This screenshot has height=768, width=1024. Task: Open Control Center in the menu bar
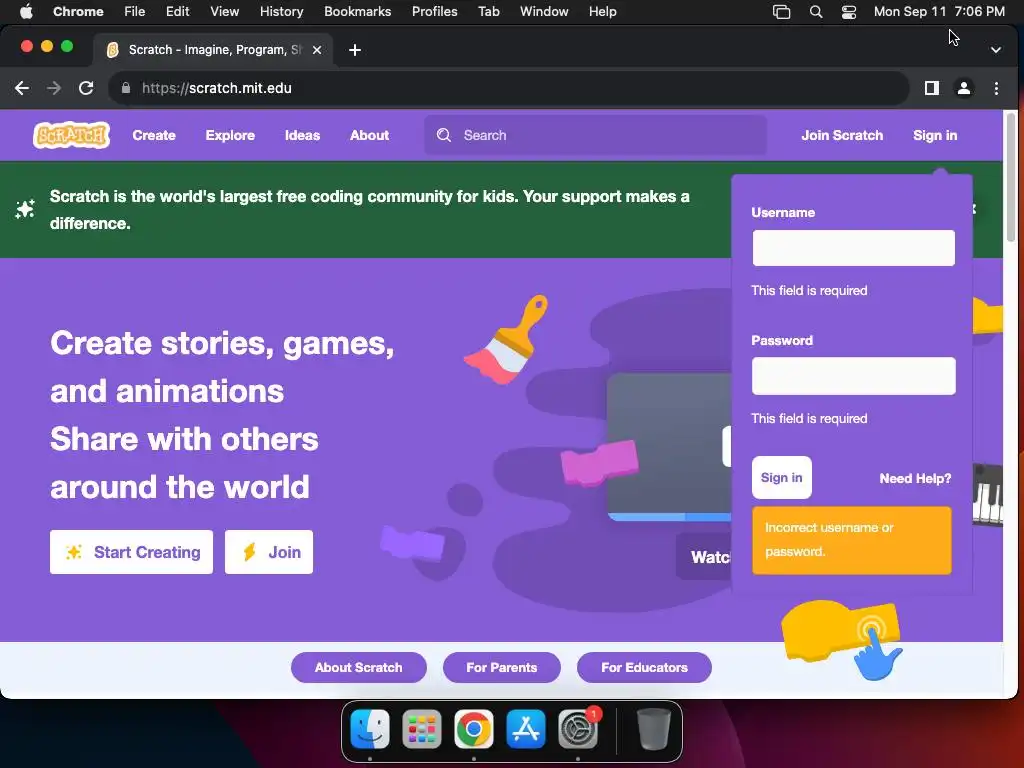click(x=849, y=12)
